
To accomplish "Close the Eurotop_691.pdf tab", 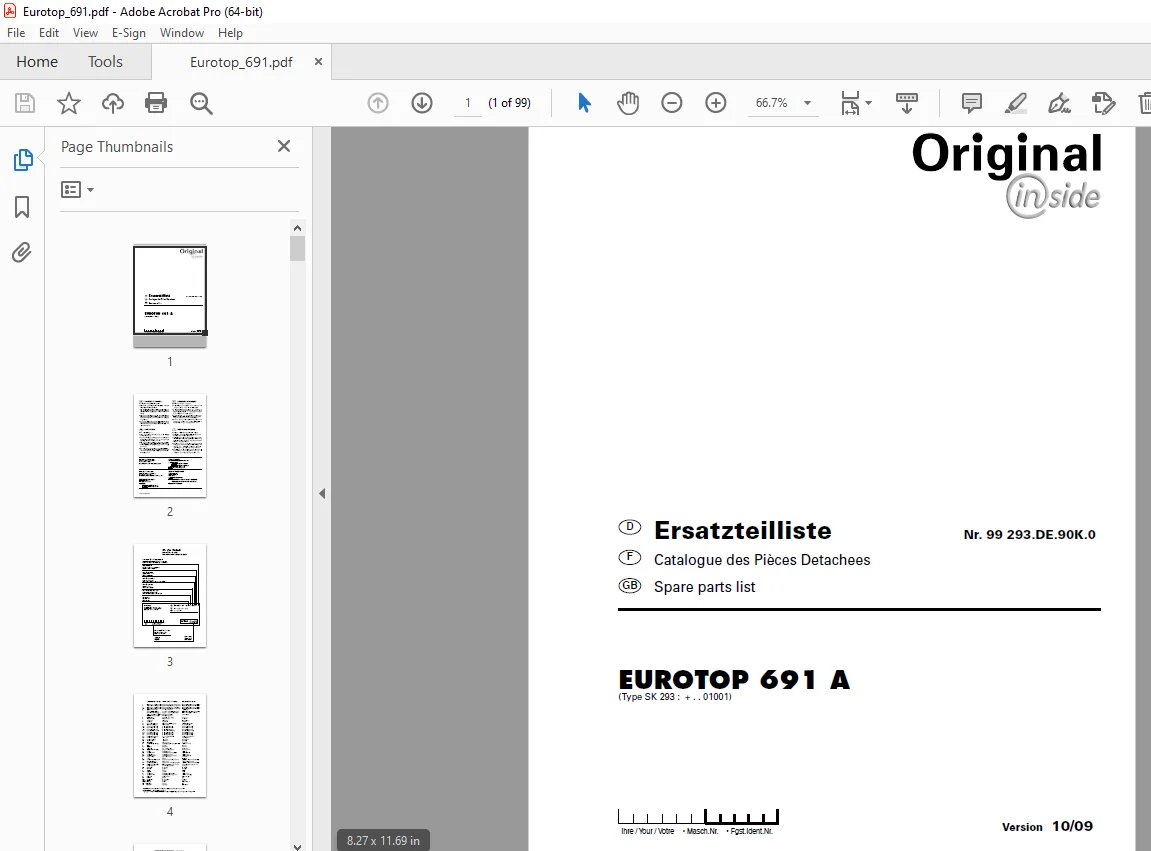I will pos(318,62).
